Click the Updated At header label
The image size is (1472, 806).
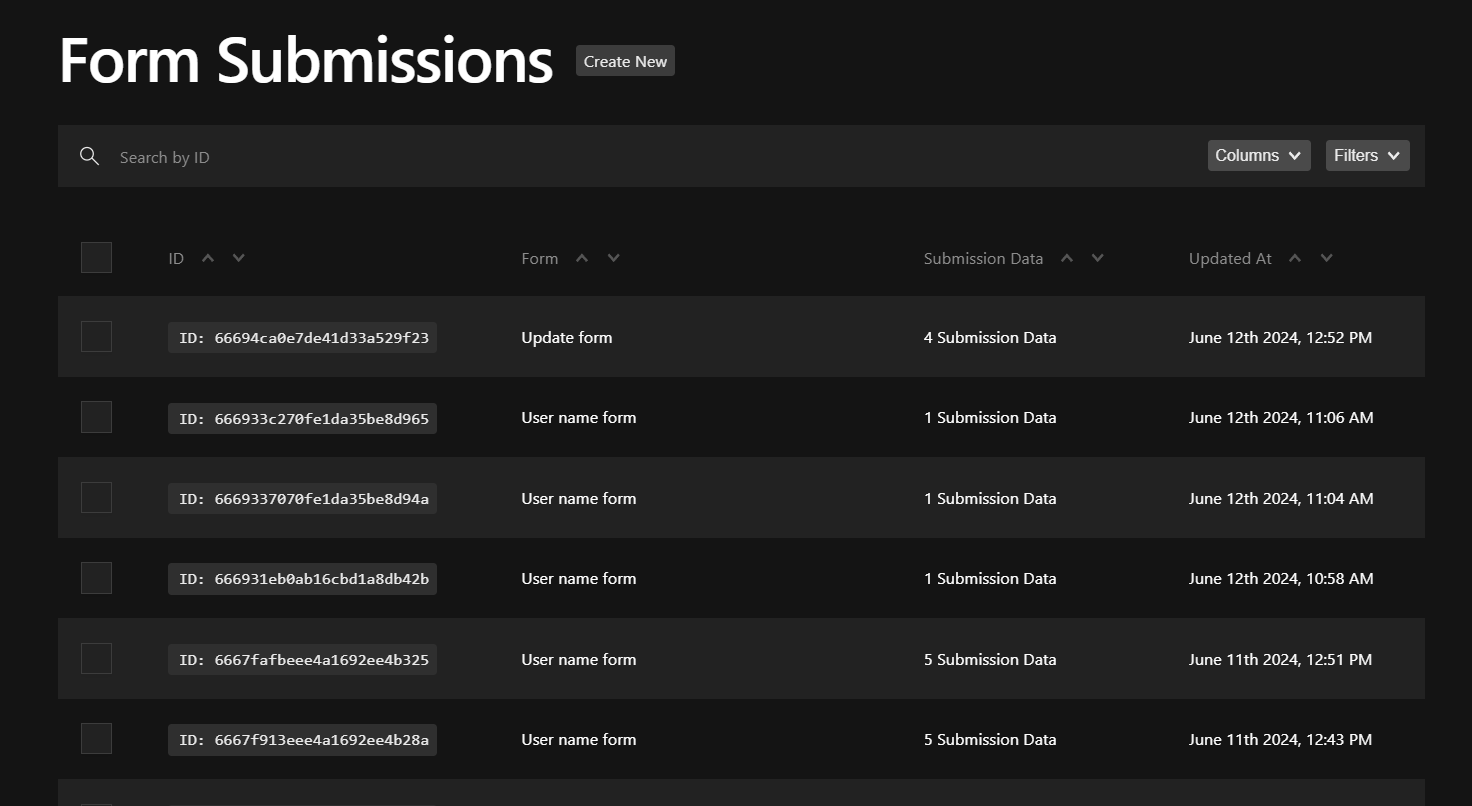pyautogui.click(x=1230, y=258)
